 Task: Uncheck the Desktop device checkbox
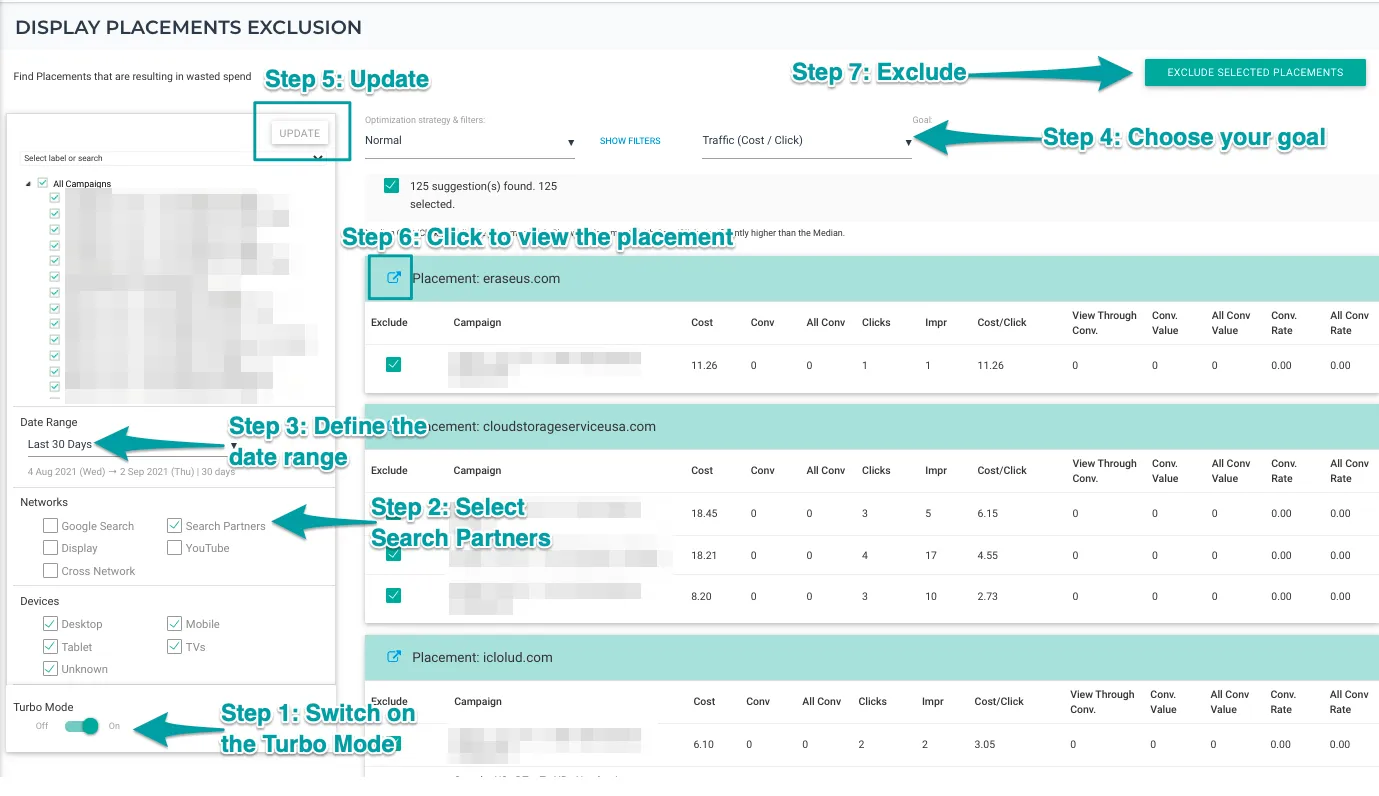click(x=51, y=624)
